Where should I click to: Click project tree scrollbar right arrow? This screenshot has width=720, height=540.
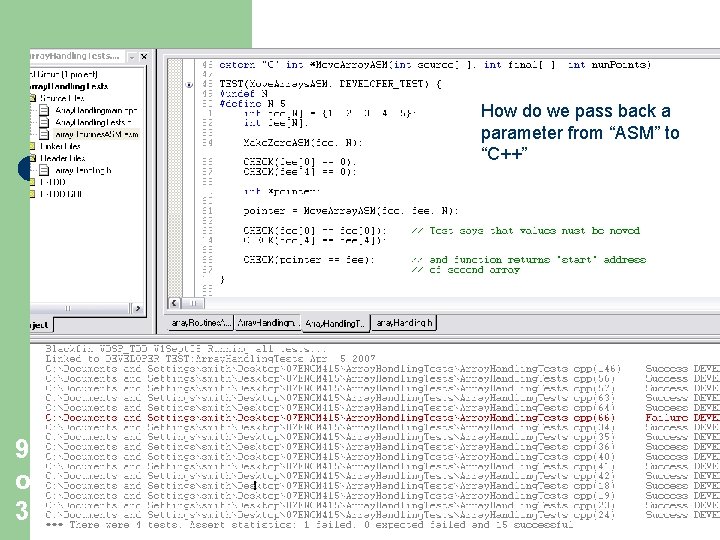tap(137, 309)
